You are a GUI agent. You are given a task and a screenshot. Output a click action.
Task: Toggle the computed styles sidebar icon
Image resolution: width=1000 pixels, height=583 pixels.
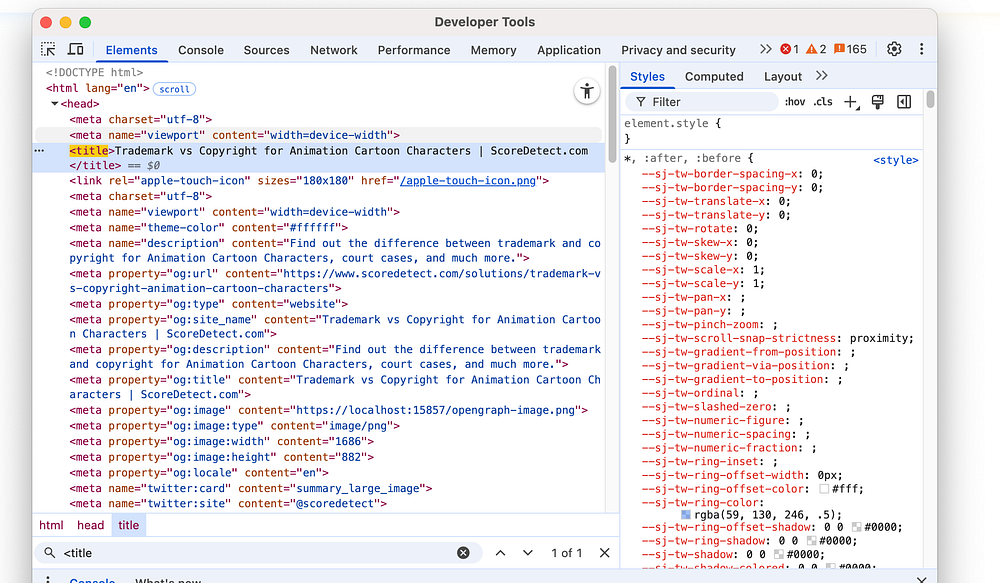tap(904, 102)
